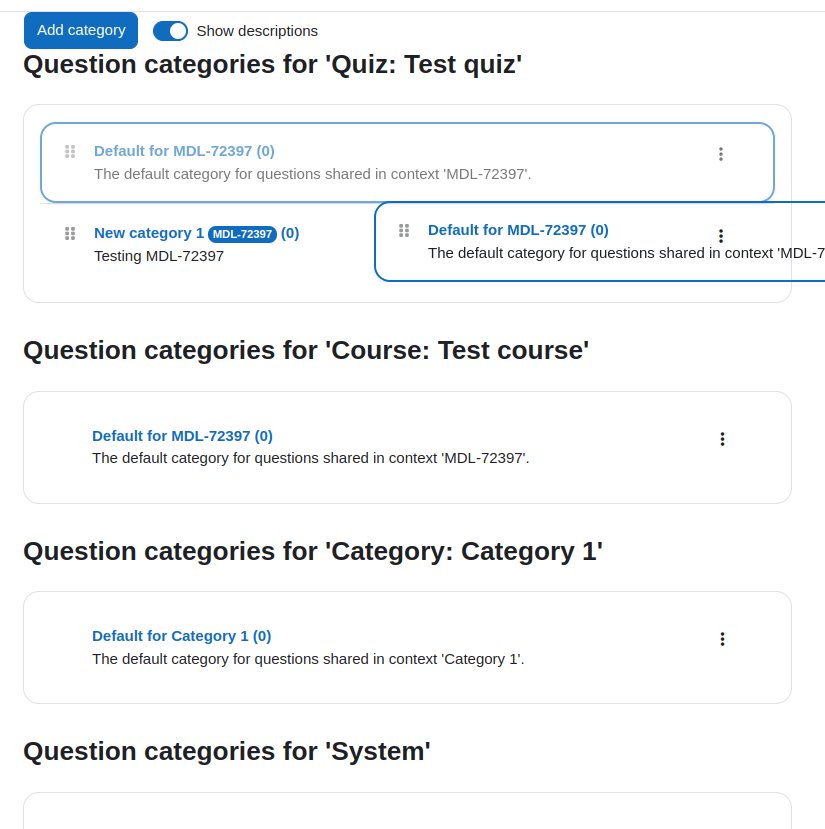Open the three-dot menu for Default for Category 1
Image resolution: width=825 pixels, height=829 pixels.
click(722, 639)
